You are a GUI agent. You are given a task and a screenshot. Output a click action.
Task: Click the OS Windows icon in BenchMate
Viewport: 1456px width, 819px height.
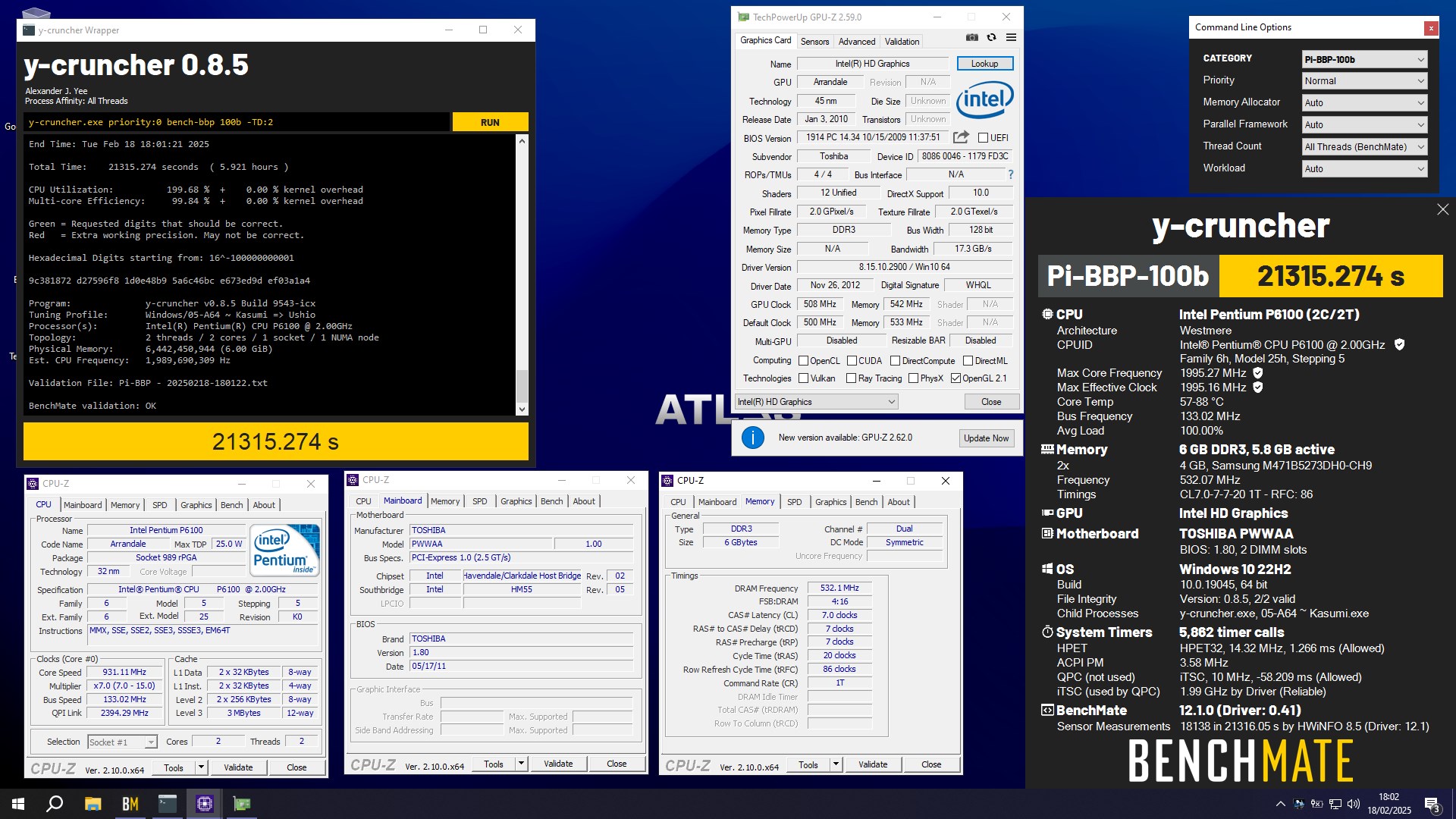coord(1047,569)
